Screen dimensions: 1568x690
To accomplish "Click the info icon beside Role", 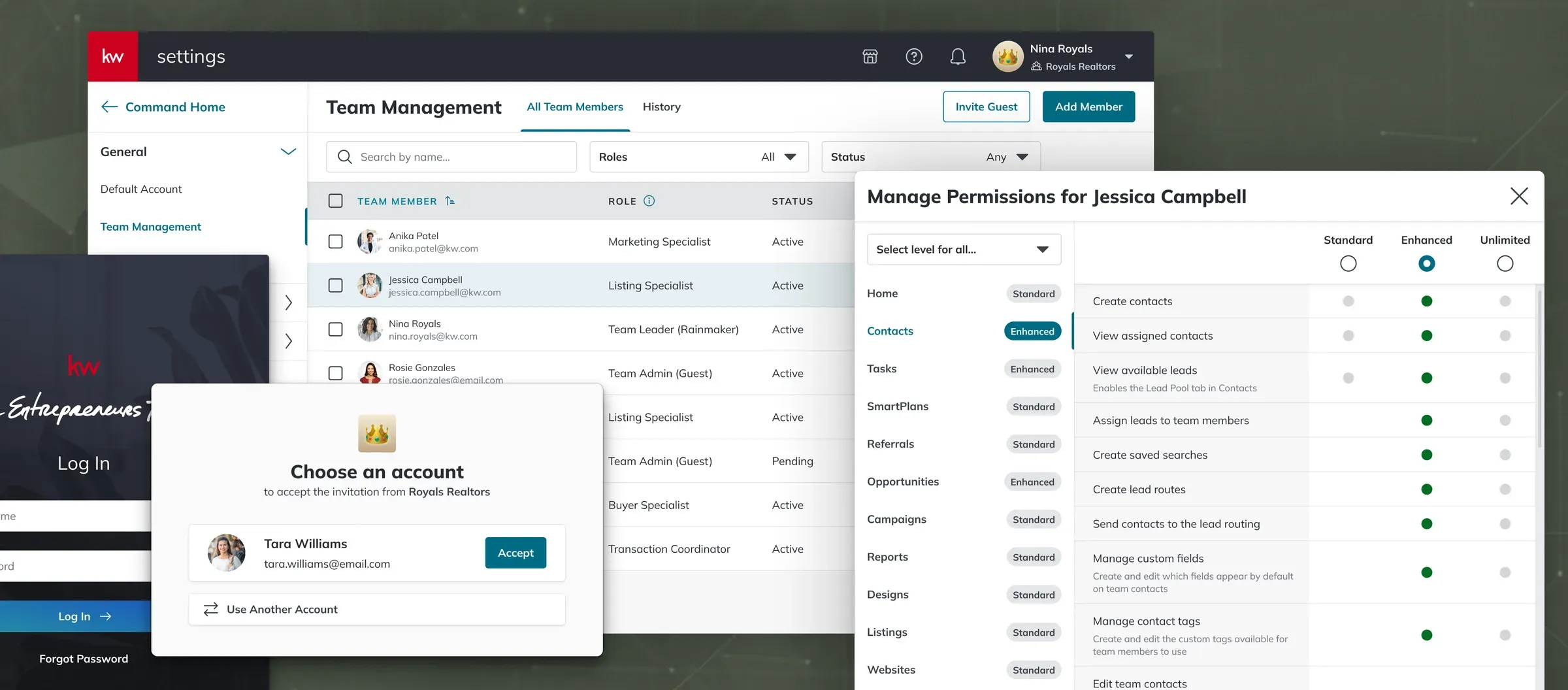I will click(649, 201).
